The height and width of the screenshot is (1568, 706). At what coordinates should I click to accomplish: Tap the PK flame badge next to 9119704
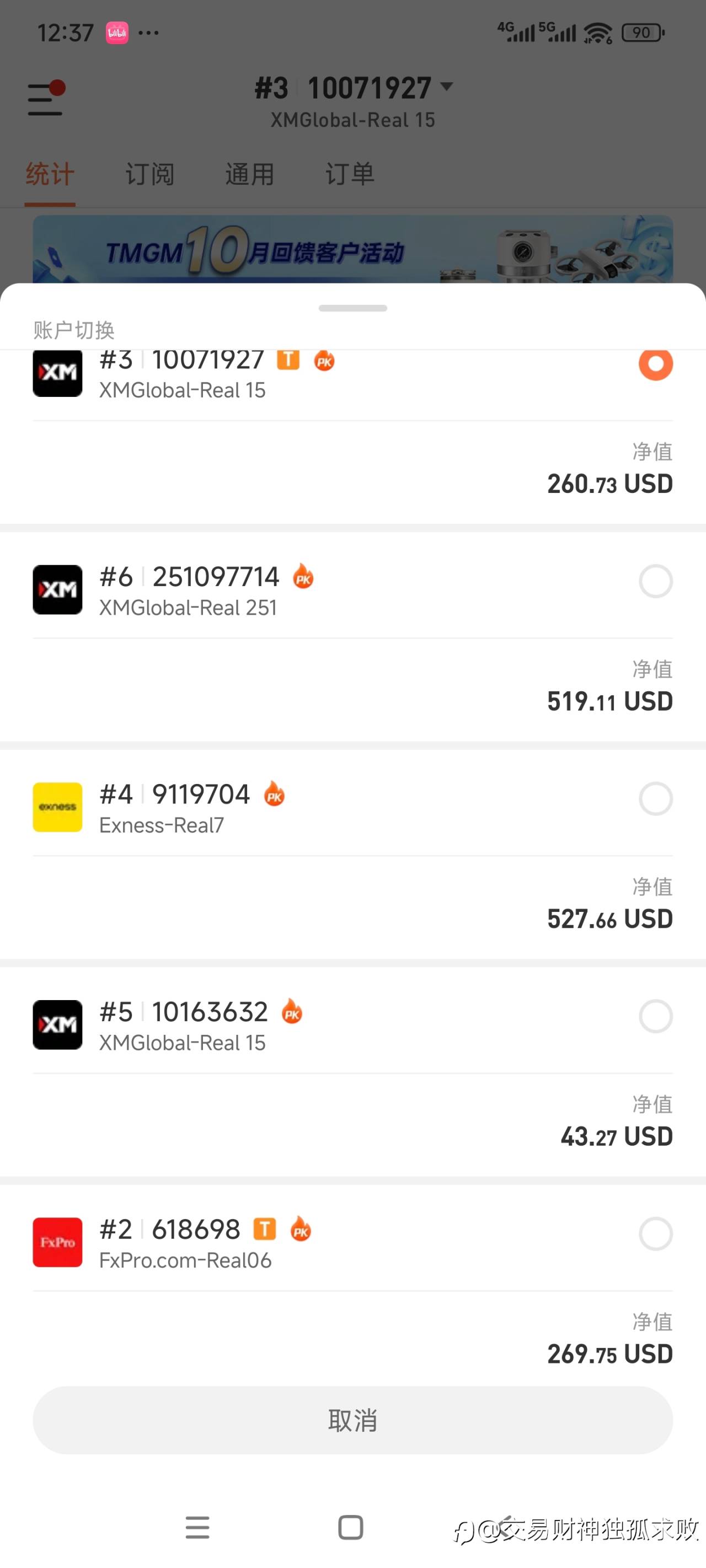(x=275, y=794)
